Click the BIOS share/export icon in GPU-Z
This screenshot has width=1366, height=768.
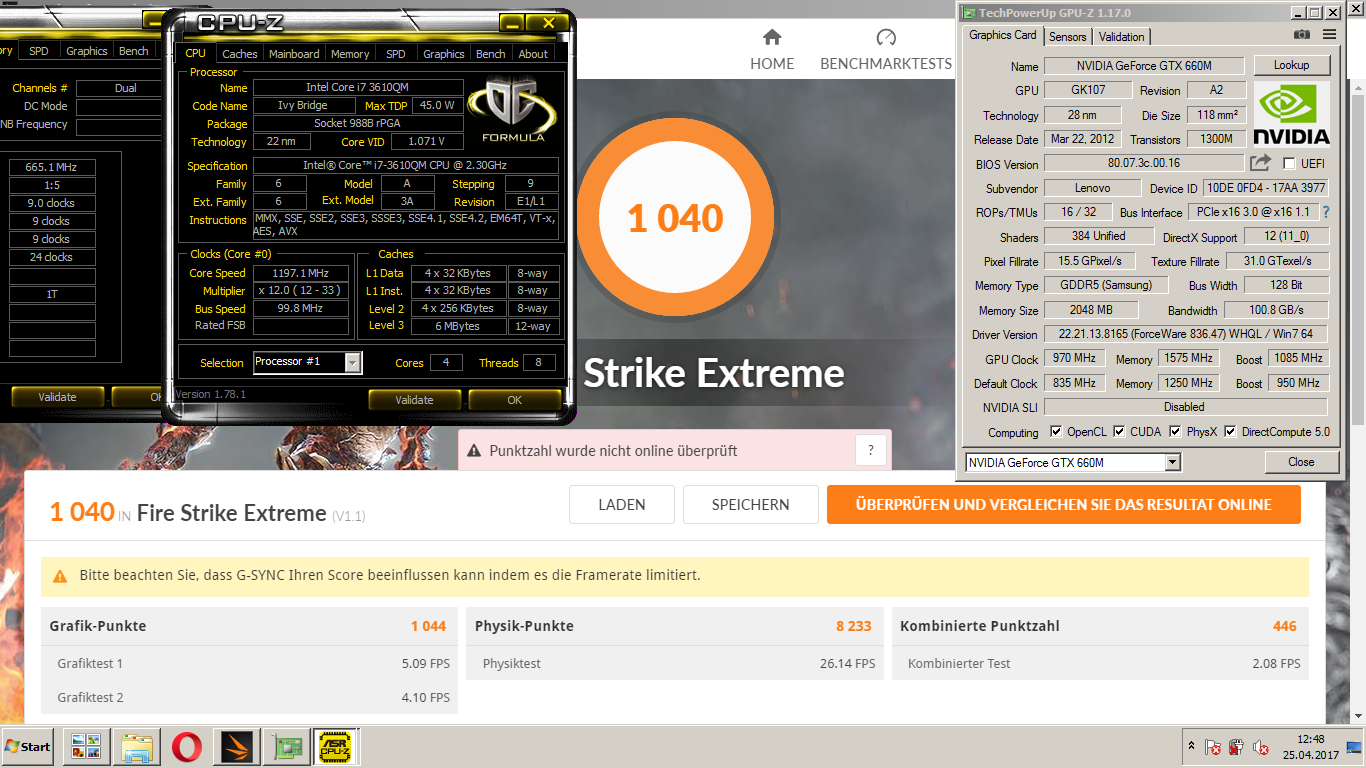point(1261,163)
